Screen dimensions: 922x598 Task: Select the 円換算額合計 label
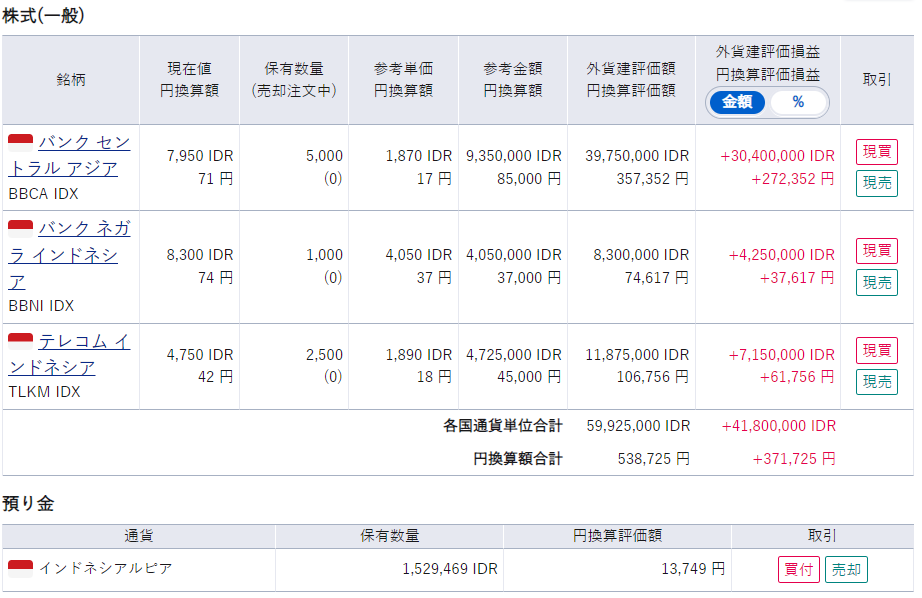point(518,459)
